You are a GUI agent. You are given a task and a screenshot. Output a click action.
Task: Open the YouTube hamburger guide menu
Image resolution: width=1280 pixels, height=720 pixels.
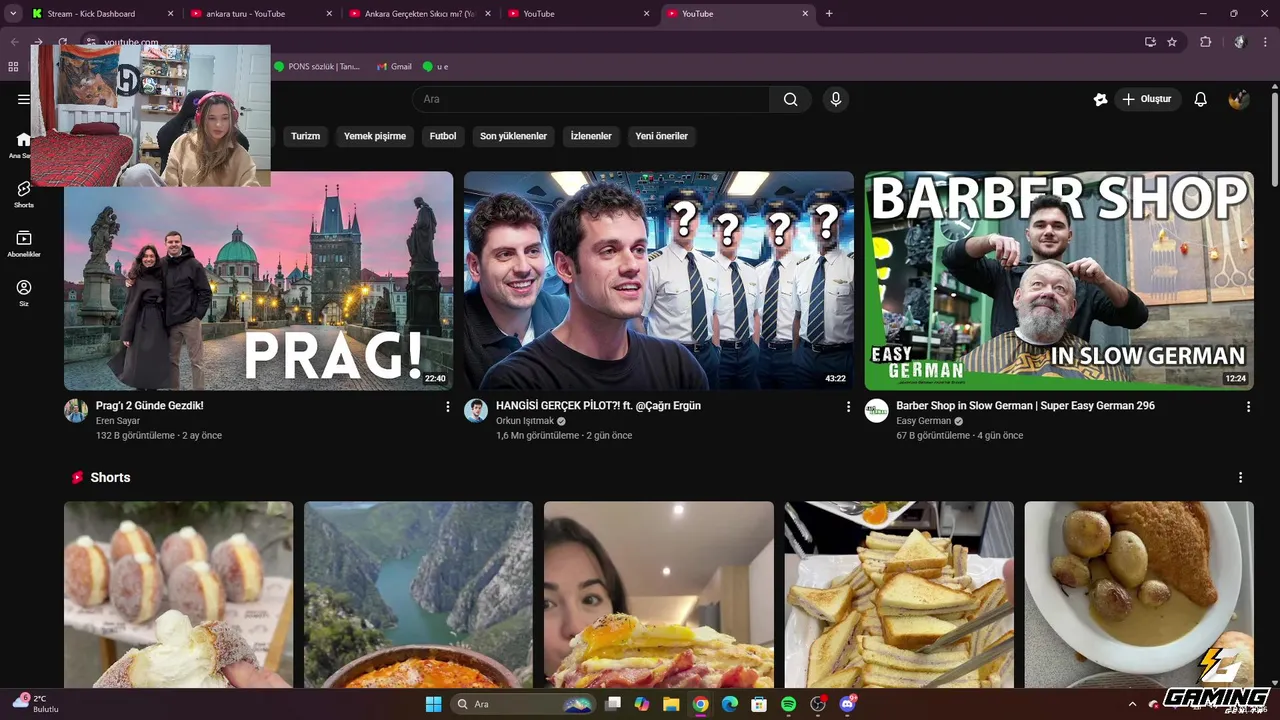coord(23,99)
